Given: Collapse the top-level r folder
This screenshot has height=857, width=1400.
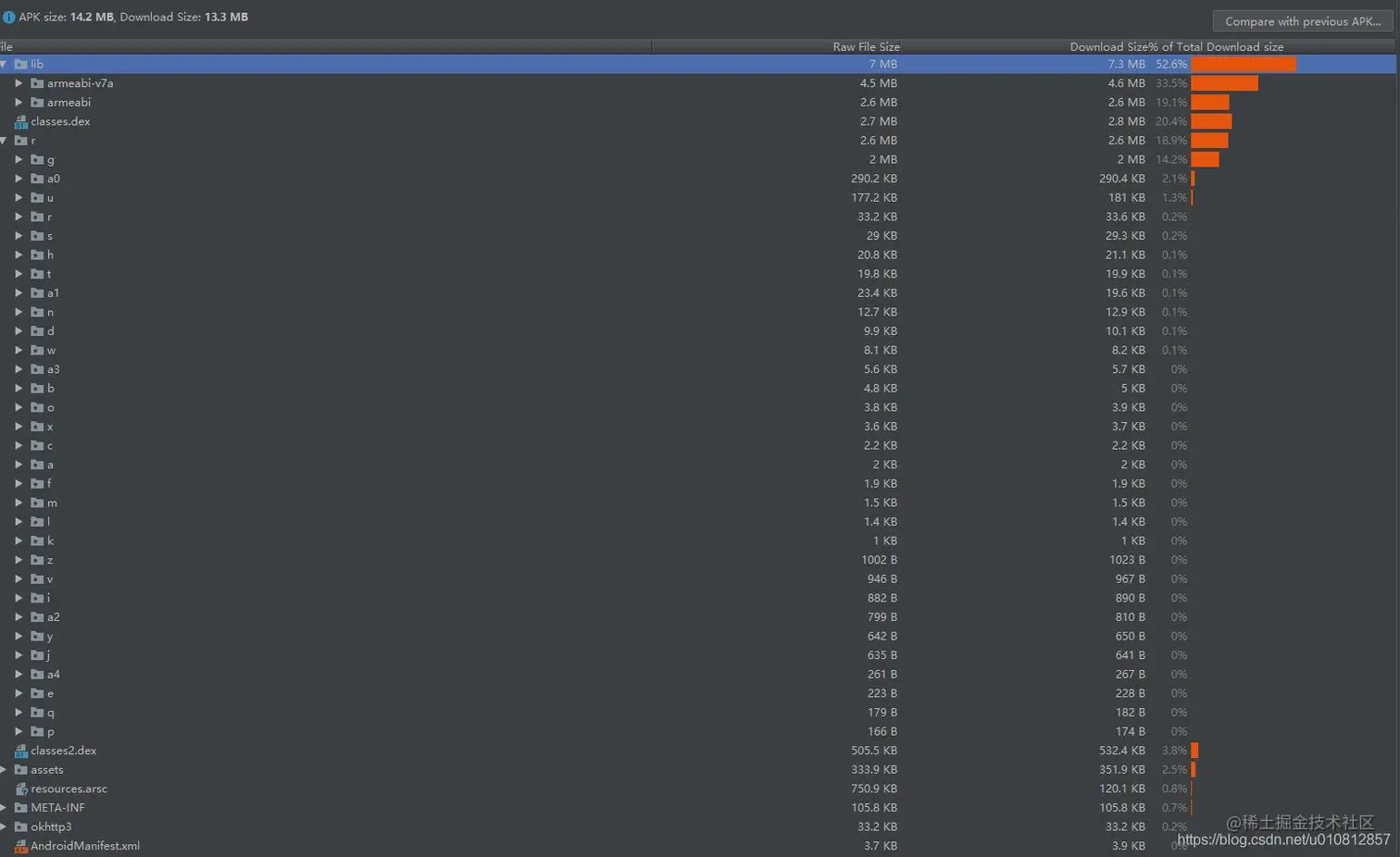Looking at the screenshot, I should point(4,141).
